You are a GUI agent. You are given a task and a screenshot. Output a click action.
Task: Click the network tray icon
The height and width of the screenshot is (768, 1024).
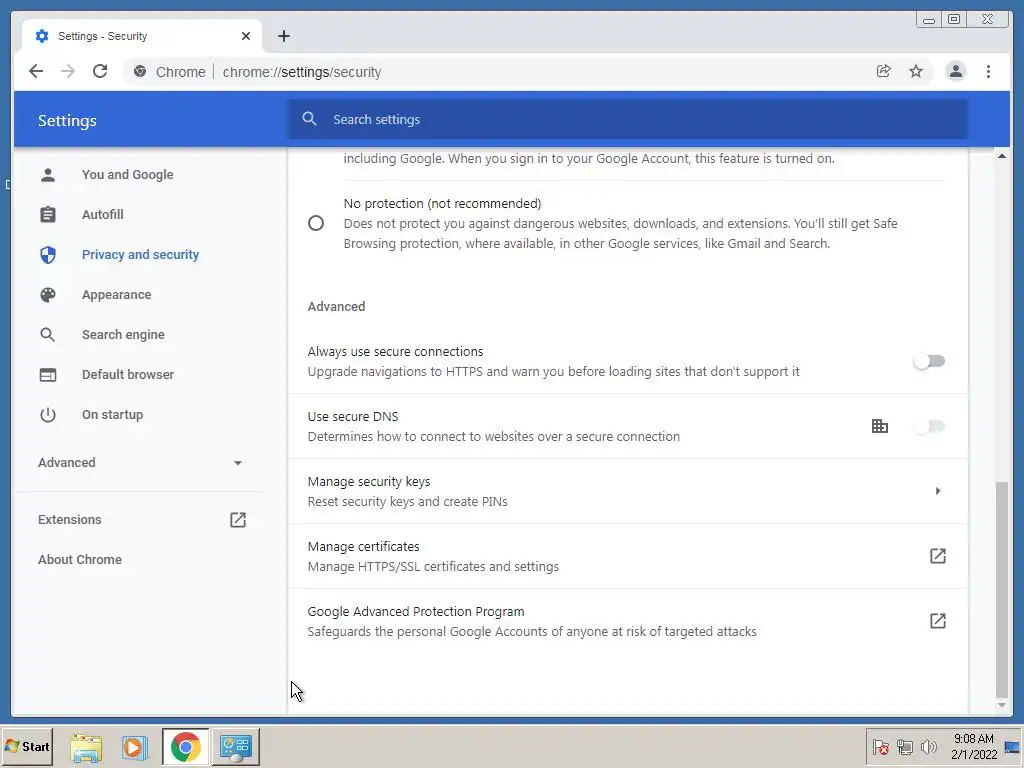904,747
